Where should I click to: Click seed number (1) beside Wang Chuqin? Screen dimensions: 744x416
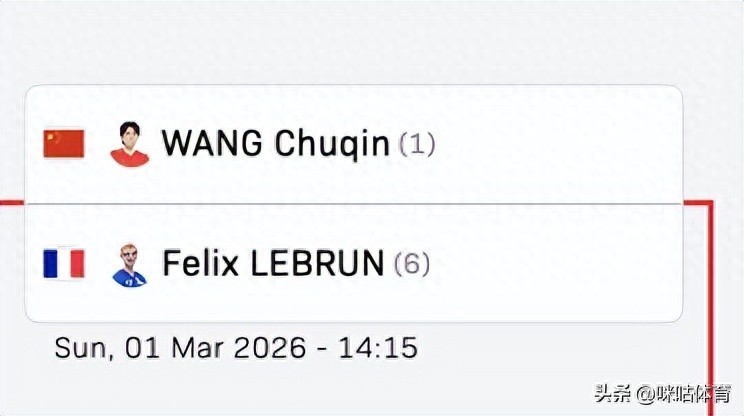[x=417, y=144]
